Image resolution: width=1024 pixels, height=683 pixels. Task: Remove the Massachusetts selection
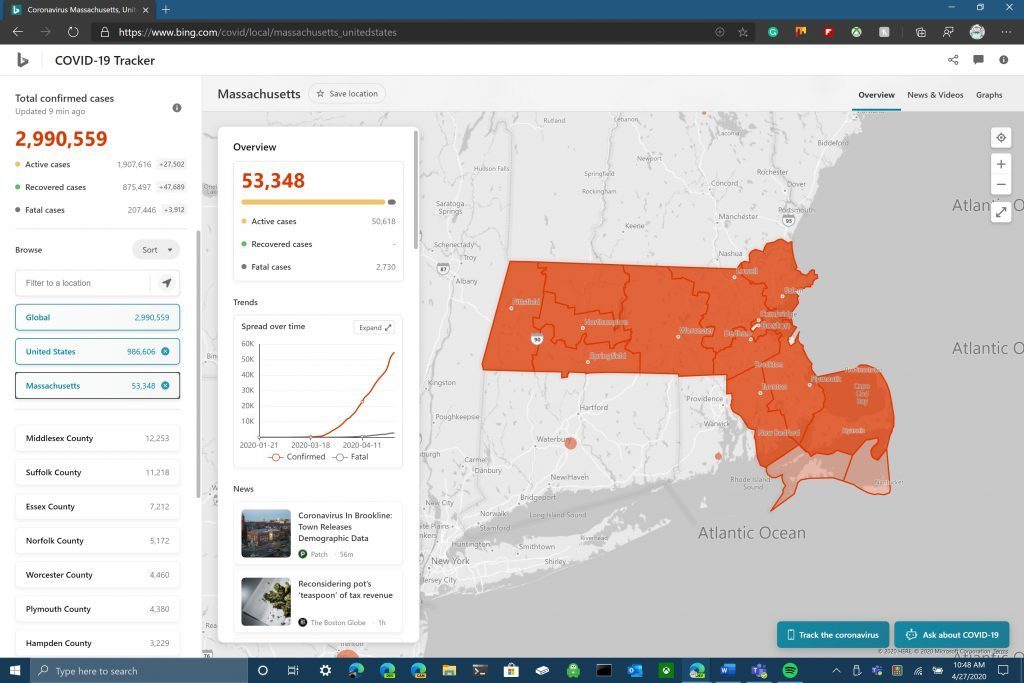point(165,386)
